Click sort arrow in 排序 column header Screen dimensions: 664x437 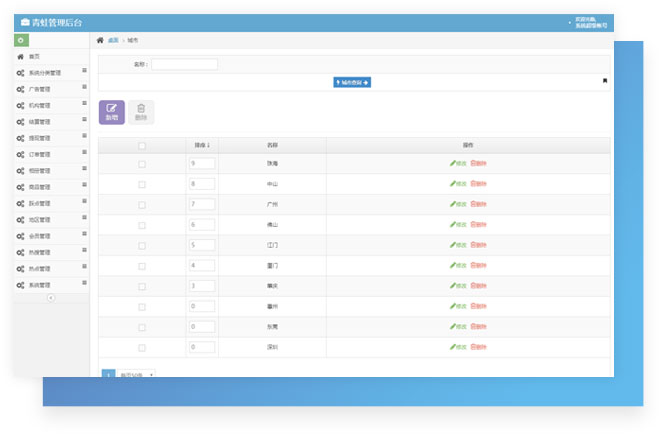pos(208,145)
